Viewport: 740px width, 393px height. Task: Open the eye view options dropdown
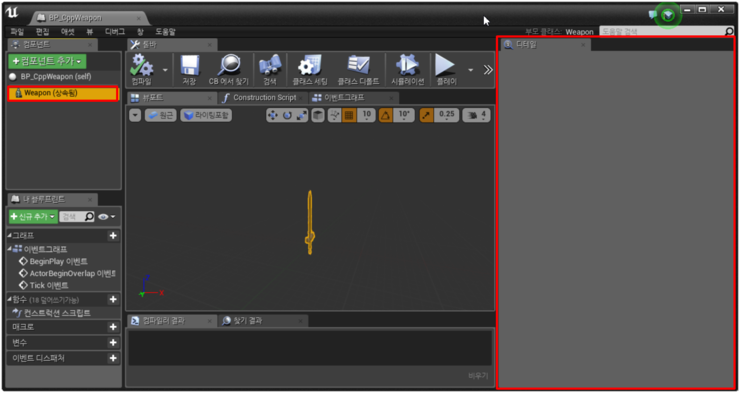pyautogui.click(x=107, y=217)
